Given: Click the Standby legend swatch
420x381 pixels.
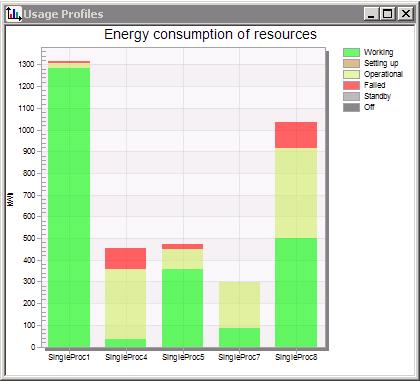Looking at the screenshot, I should tap(351, 96).
